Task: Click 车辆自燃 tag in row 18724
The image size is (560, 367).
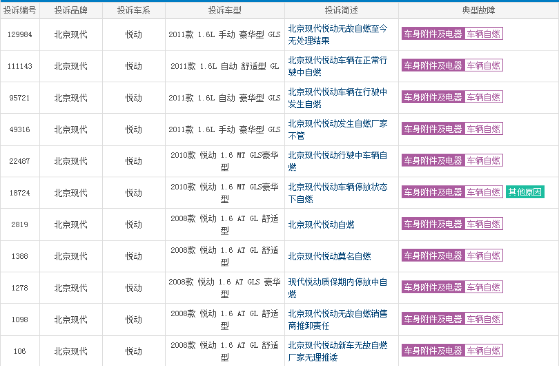Action: tap(484, 192)
